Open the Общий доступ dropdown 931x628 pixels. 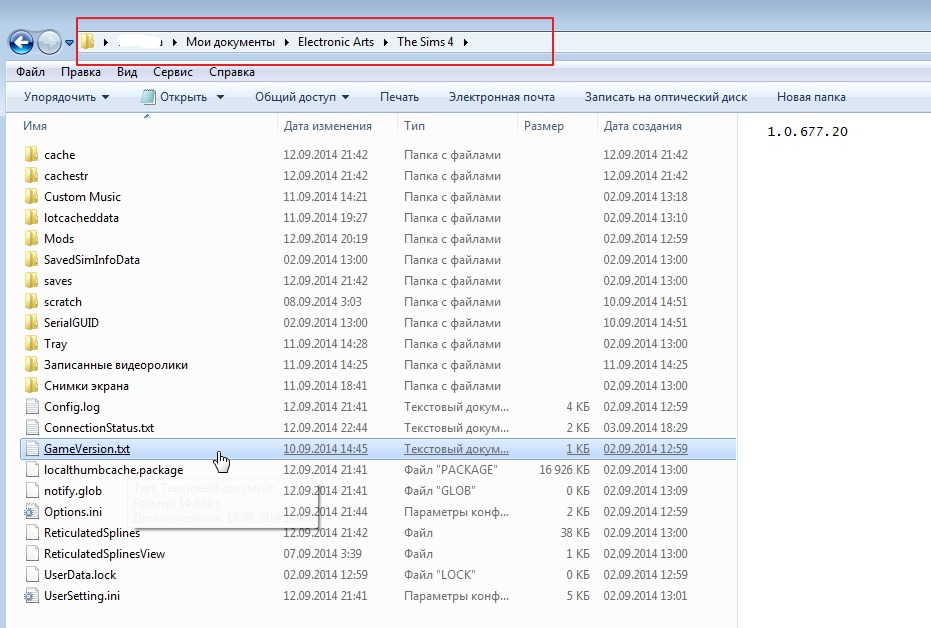302,97
